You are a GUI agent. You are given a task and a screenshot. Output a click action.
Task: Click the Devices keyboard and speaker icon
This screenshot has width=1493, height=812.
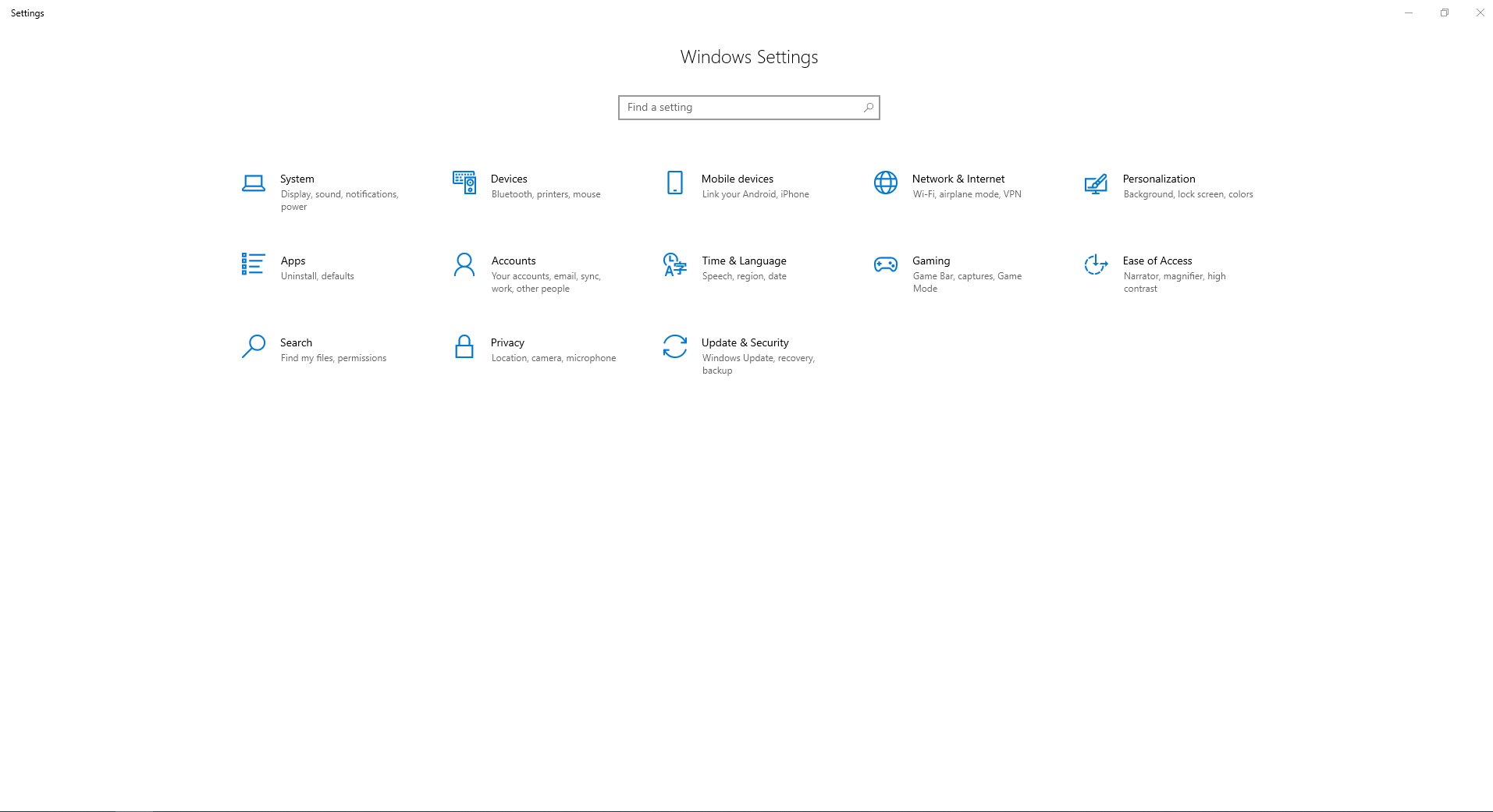[464, 183]
